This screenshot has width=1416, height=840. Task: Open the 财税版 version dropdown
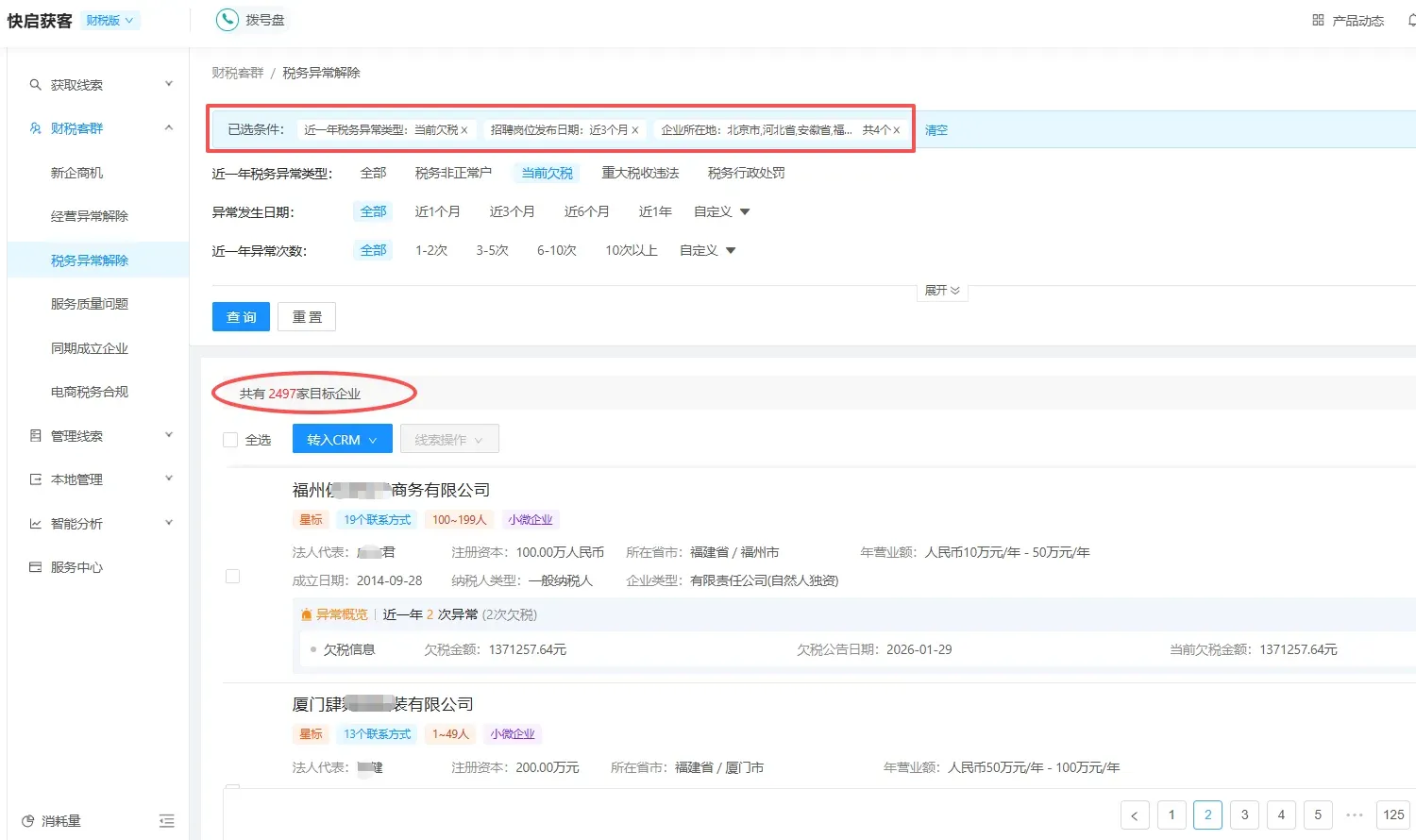pyautogui.click(x=110, y=20)
